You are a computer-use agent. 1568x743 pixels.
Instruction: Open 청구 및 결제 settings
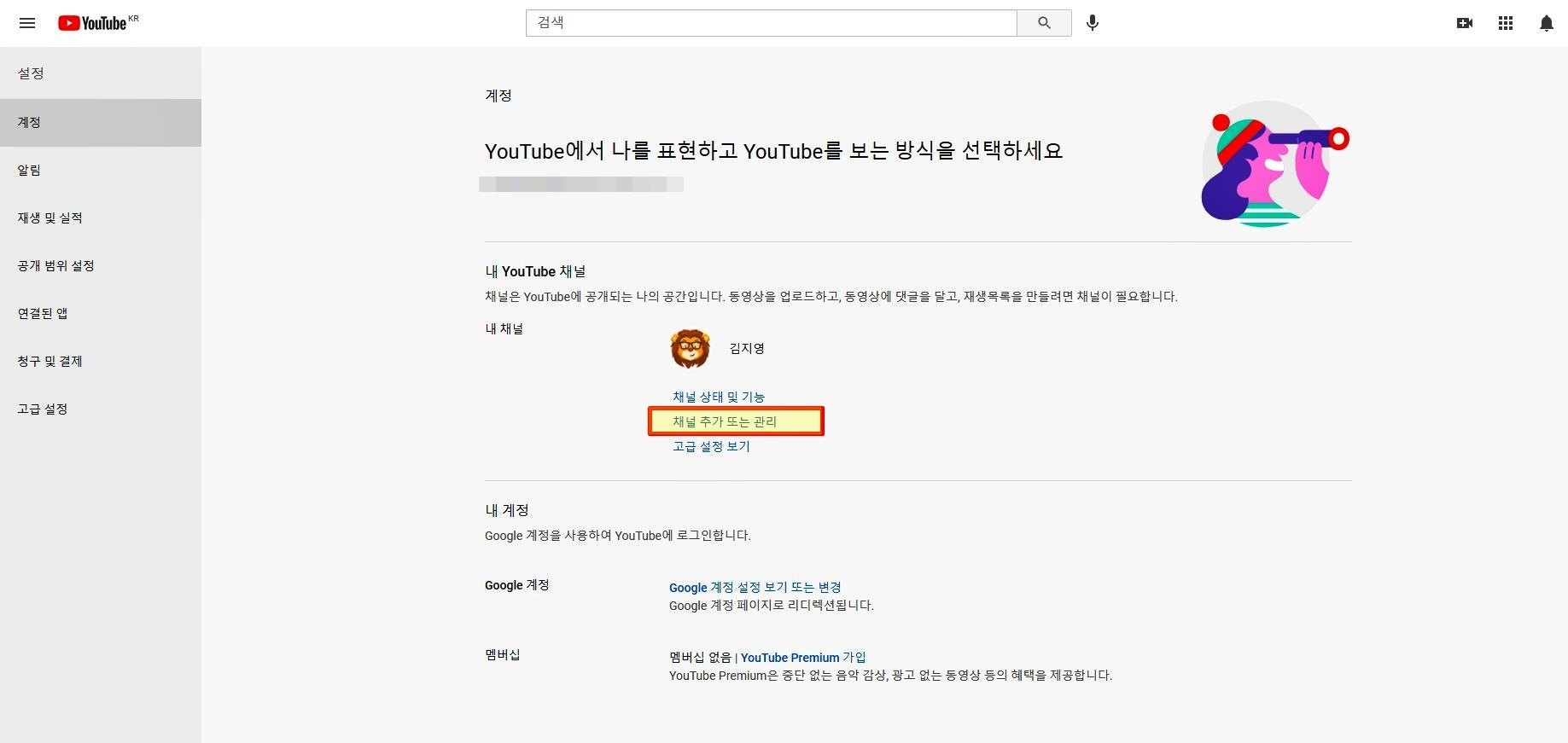point(101,361)
